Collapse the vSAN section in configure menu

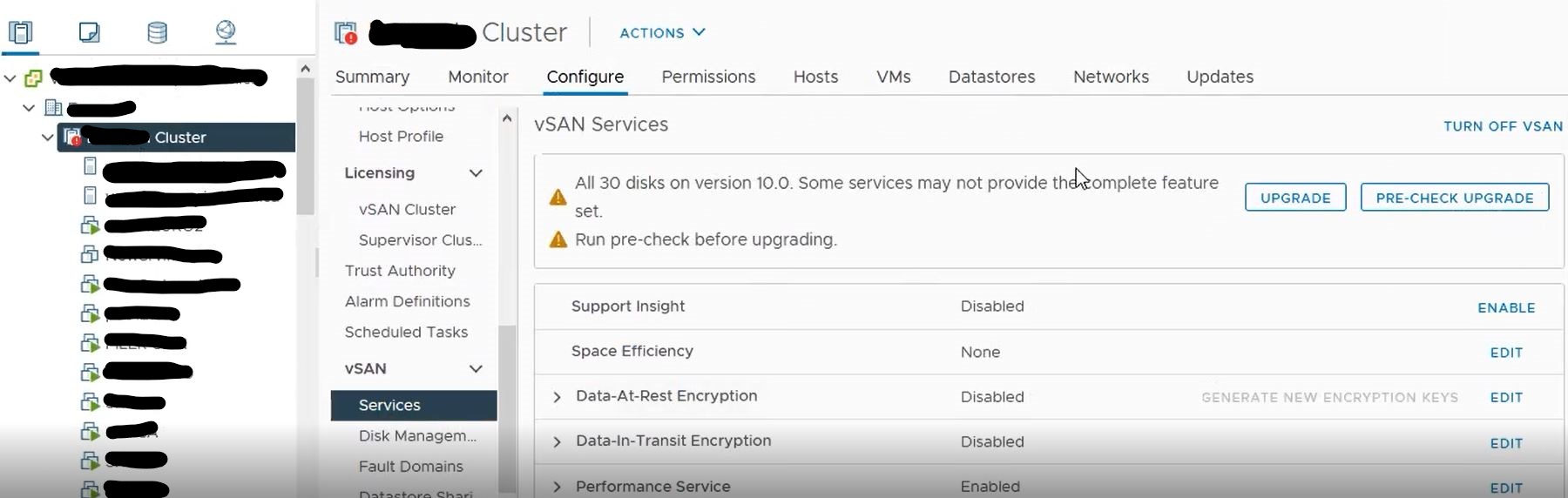pyautogui.click(x=476, y=369)
